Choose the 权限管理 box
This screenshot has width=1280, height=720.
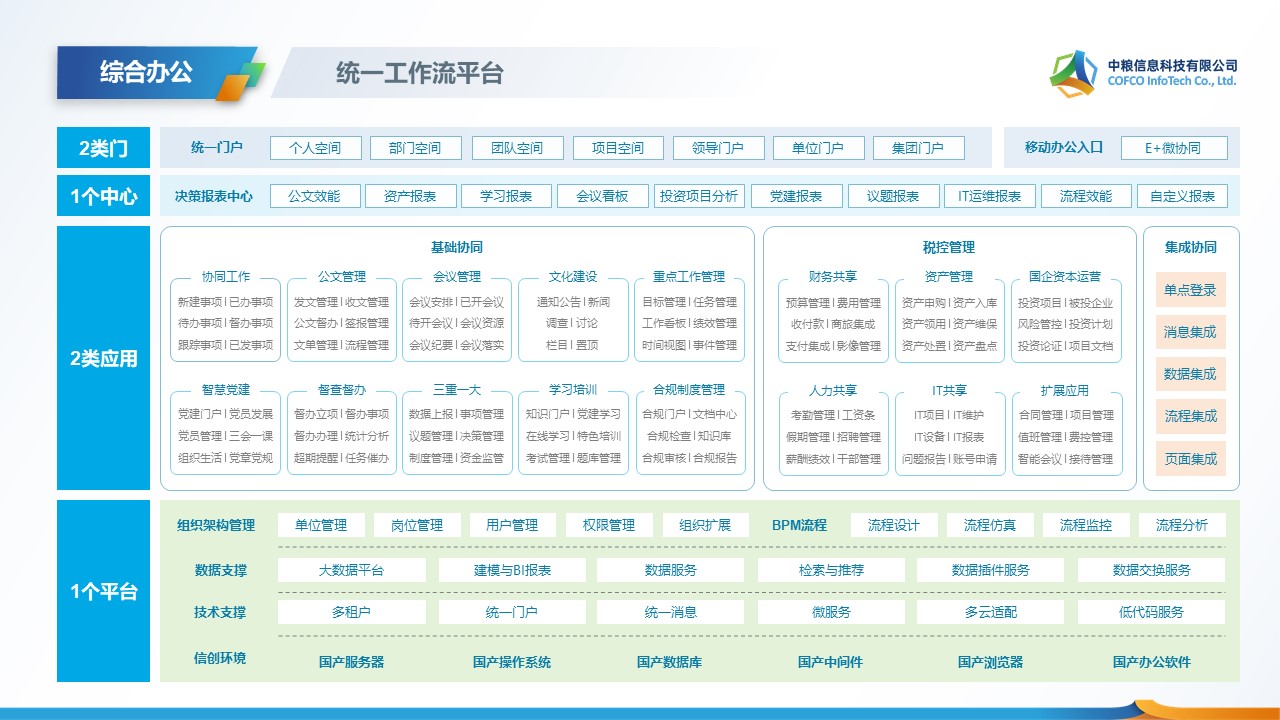(609, 525)
